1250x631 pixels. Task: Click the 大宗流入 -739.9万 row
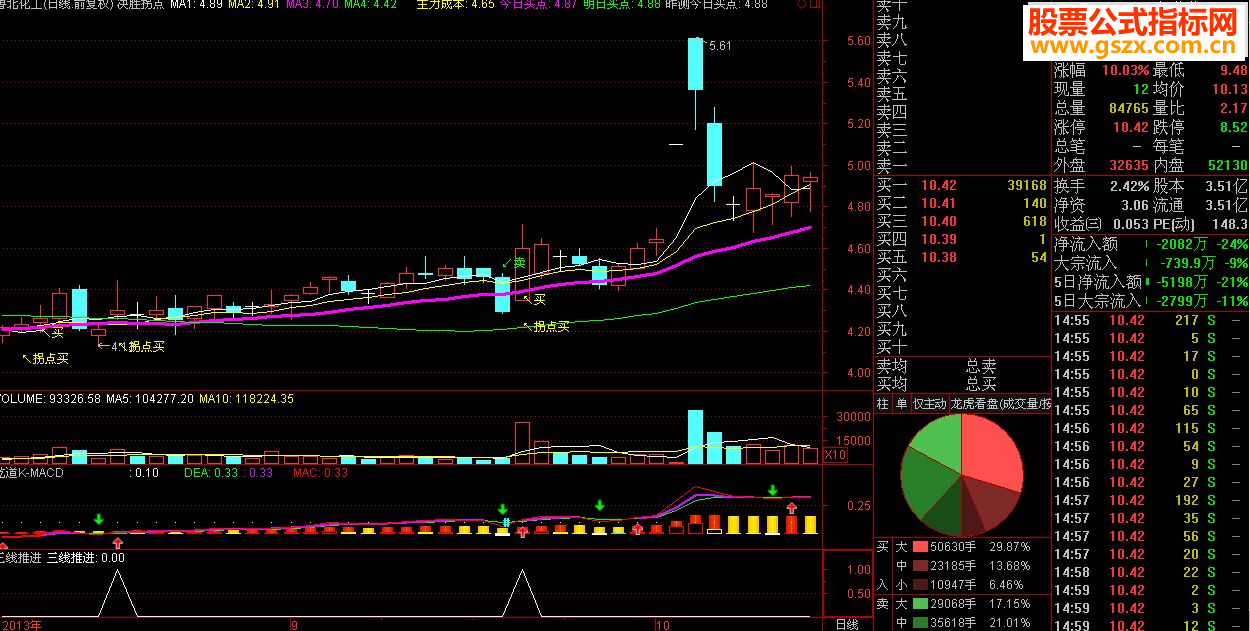coord(1151,263)
